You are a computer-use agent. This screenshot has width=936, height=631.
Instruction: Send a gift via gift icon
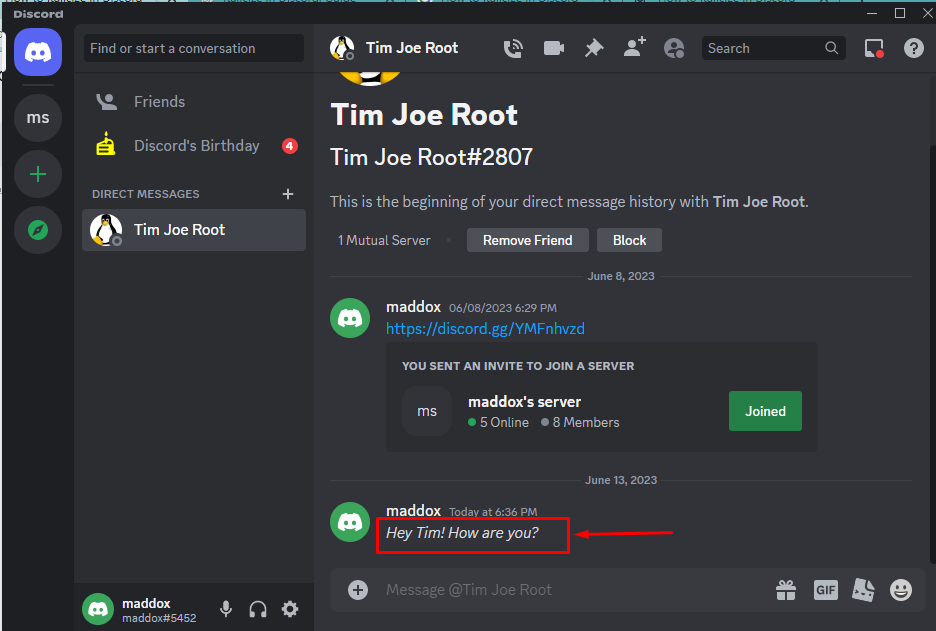pyautogui.click(x=786, y=590)
